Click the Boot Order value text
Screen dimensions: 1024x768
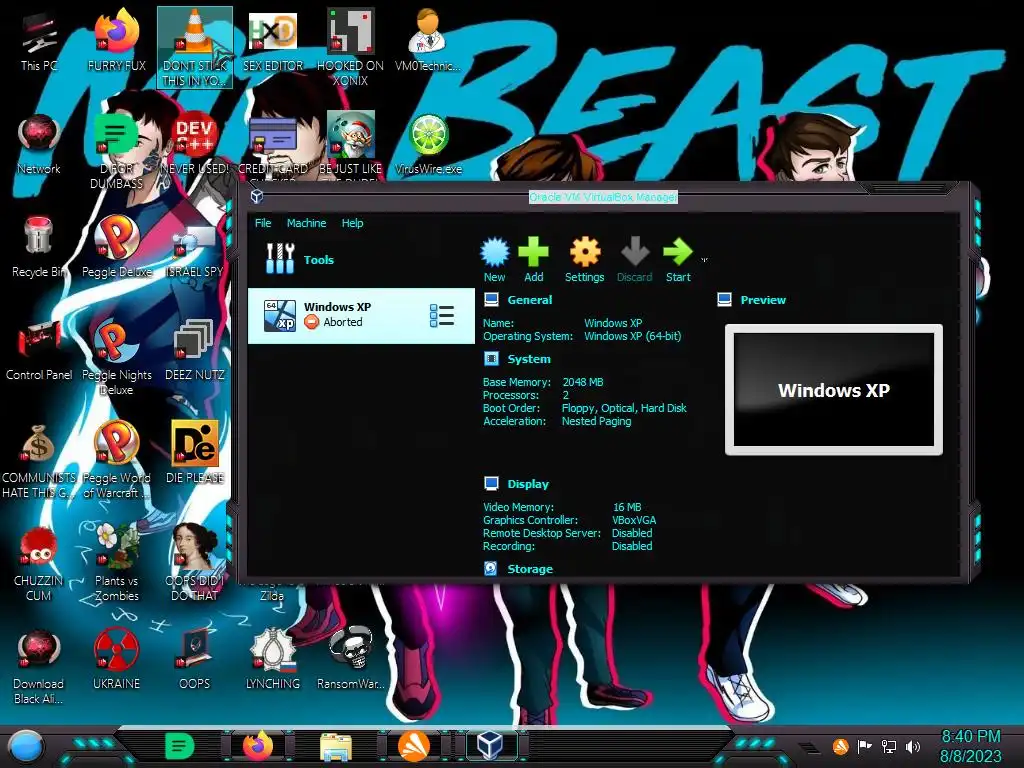624,408
